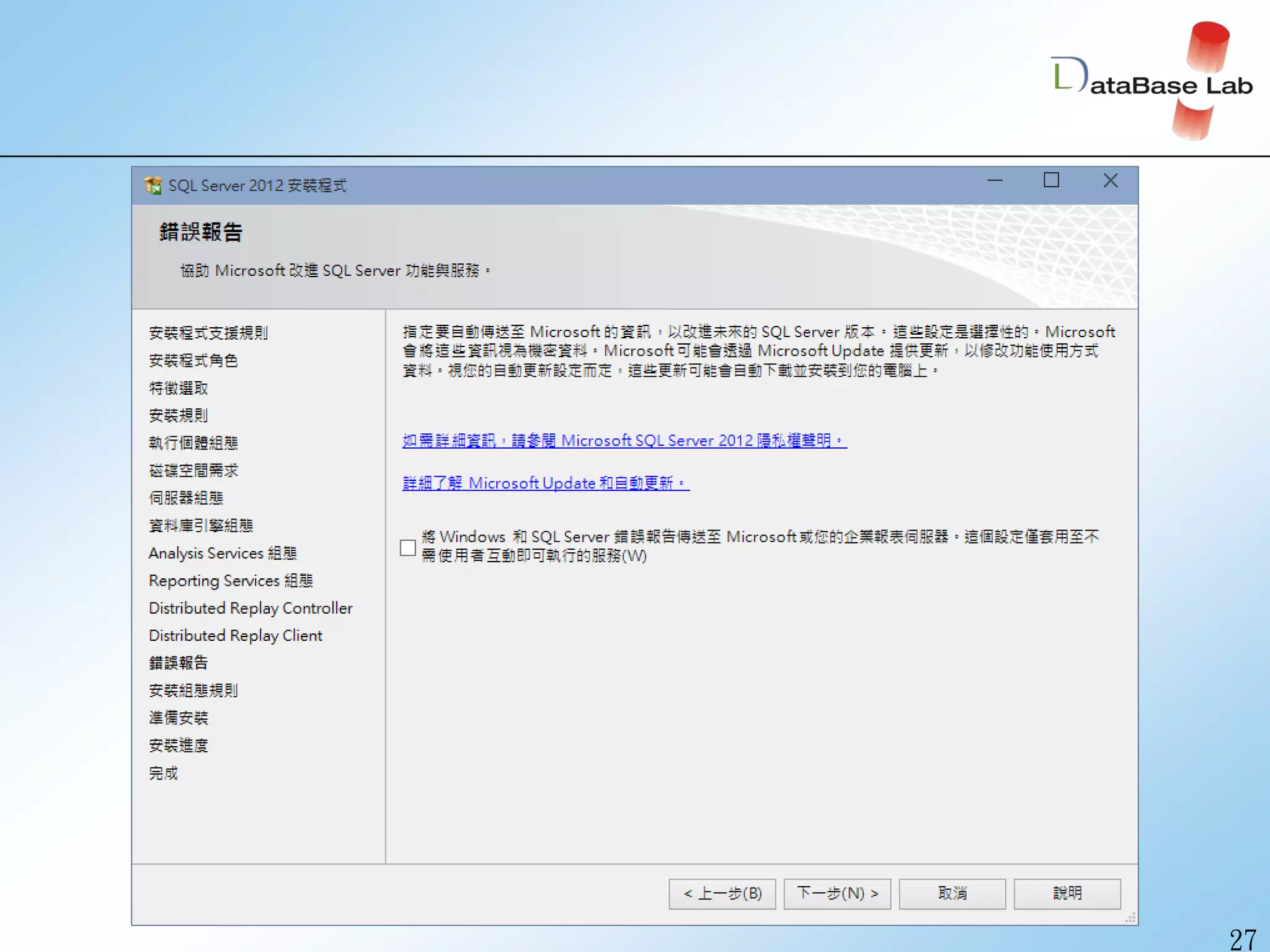Open the Microsoft Update 和自動更新 link
The width and height of the screenshot is (1270, 952).
tap(546, 483)
